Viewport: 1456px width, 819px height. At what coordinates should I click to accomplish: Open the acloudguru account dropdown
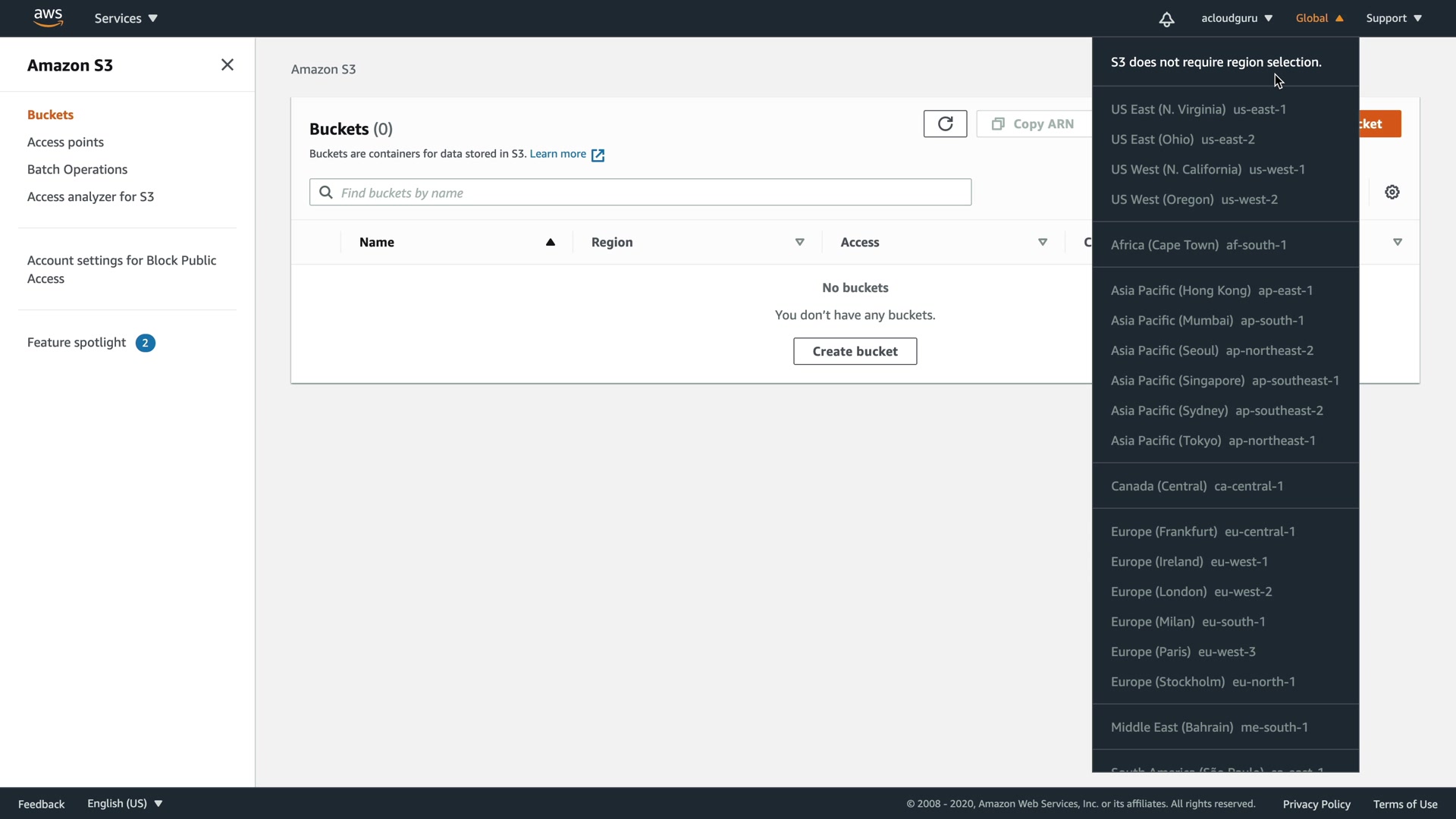[x=1236, y=18]
